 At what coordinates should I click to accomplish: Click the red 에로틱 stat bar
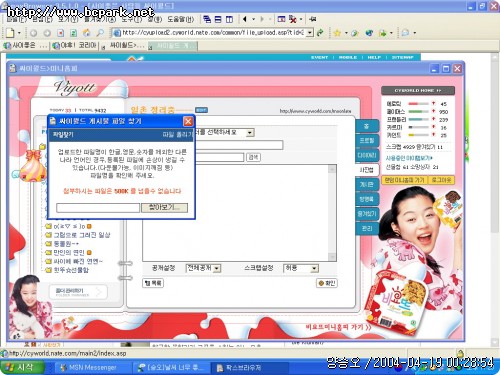coord(419,104)
